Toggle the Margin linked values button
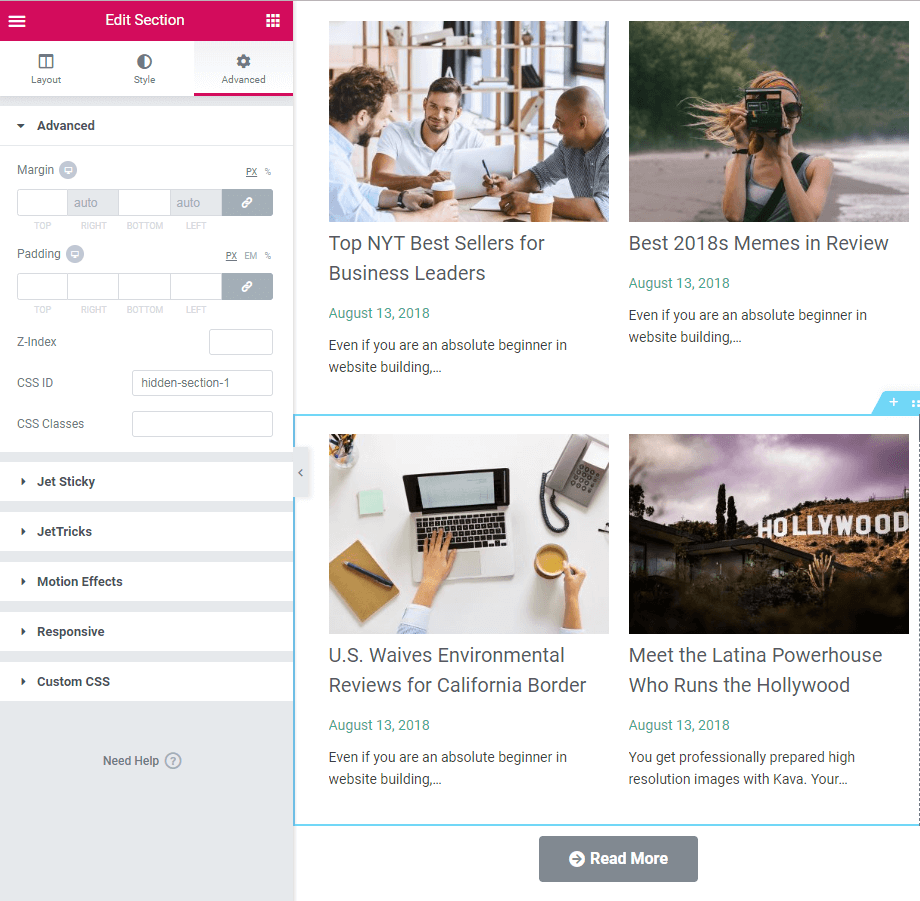This screenshot has width=920, height=901. coord(247,202)
